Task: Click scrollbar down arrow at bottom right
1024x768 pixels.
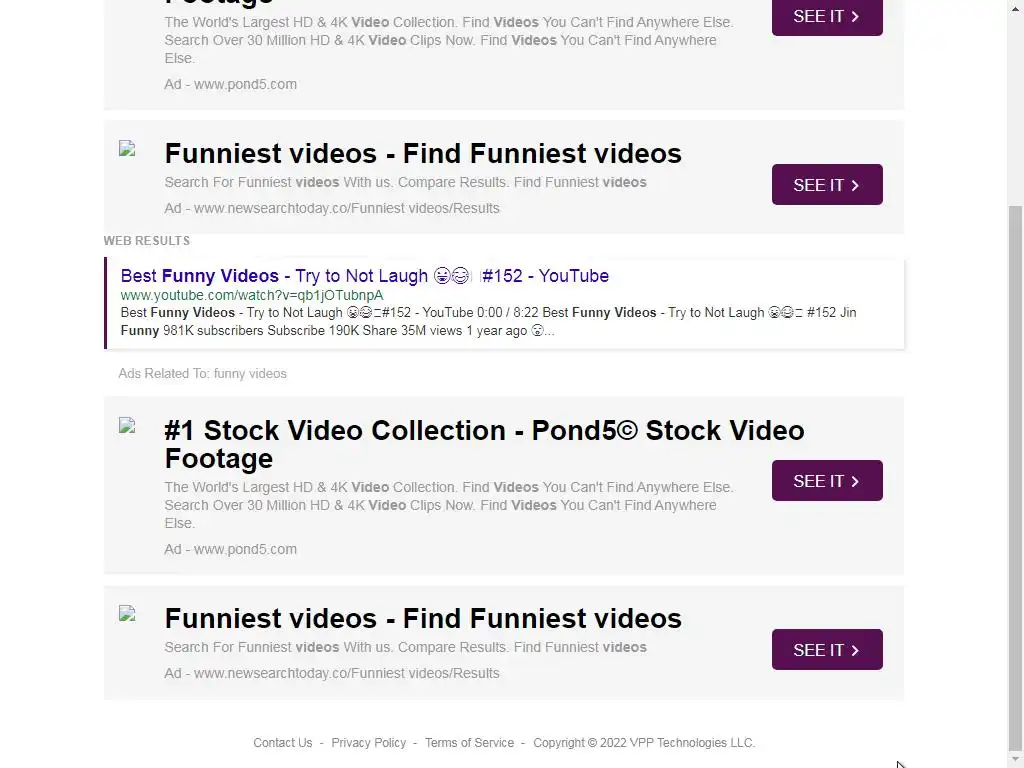Action: [1016, 760]
